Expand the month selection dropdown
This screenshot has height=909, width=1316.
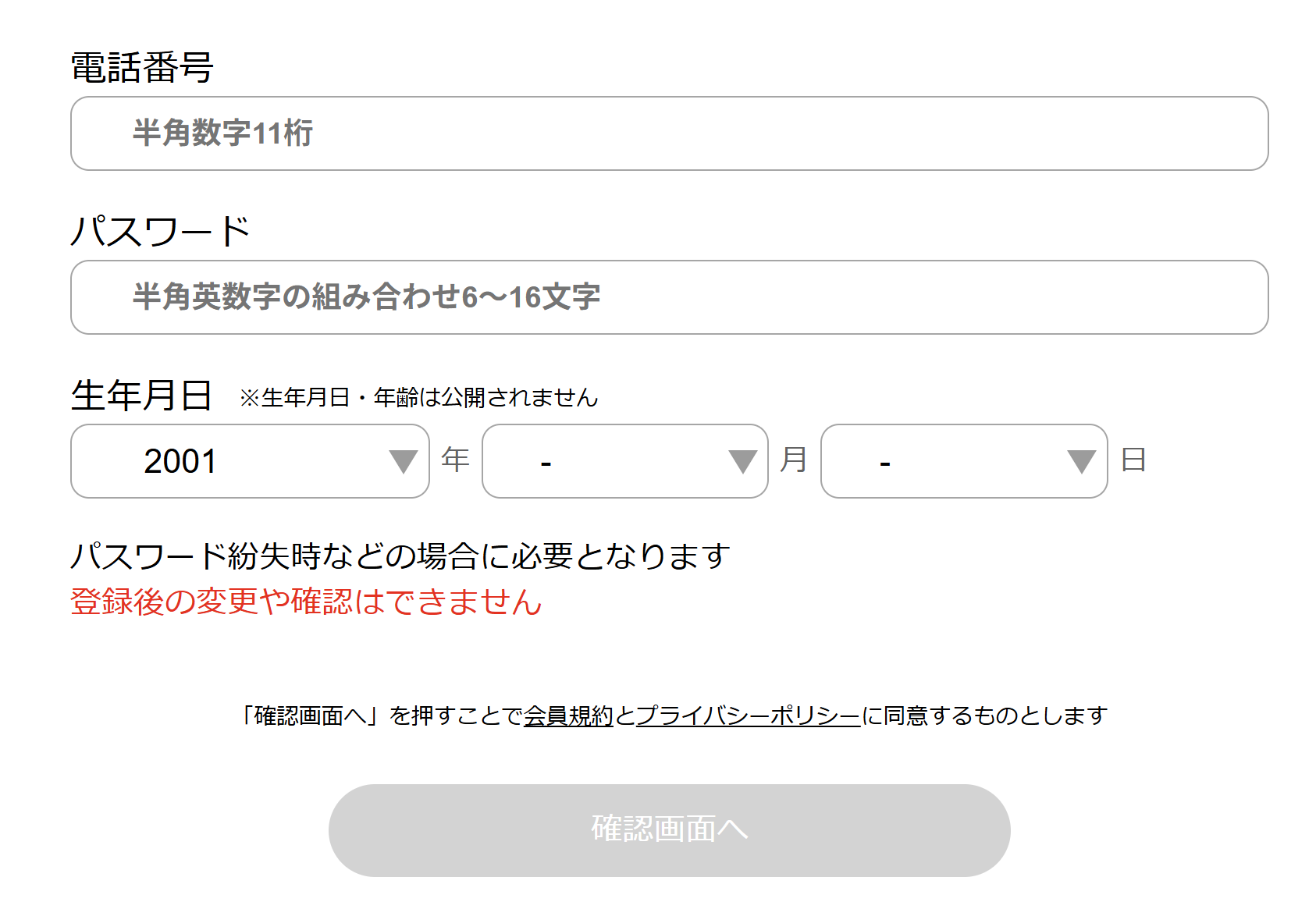click(624, 461)
